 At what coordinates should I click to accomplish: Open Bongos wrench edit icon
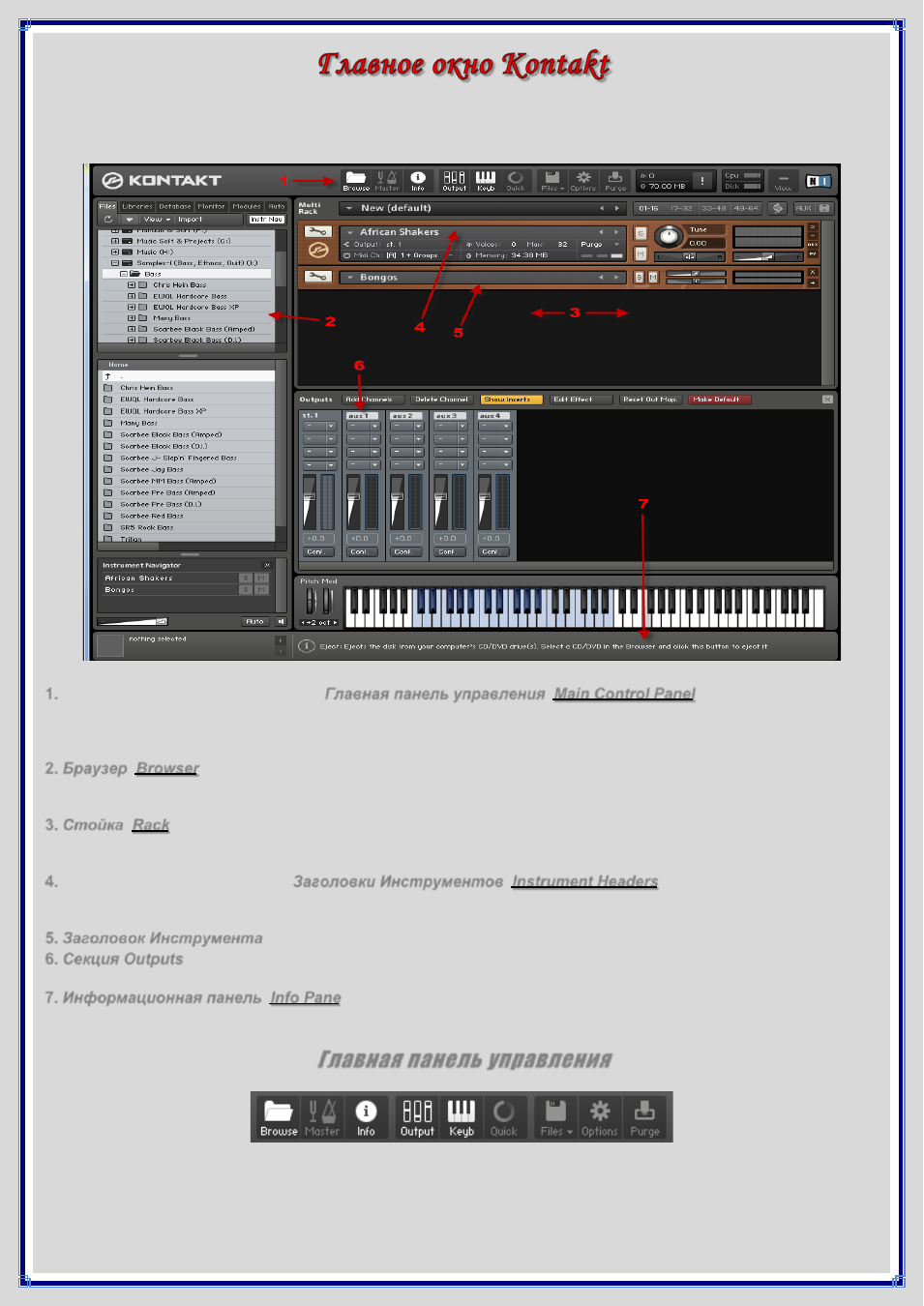tap(318, 278)
